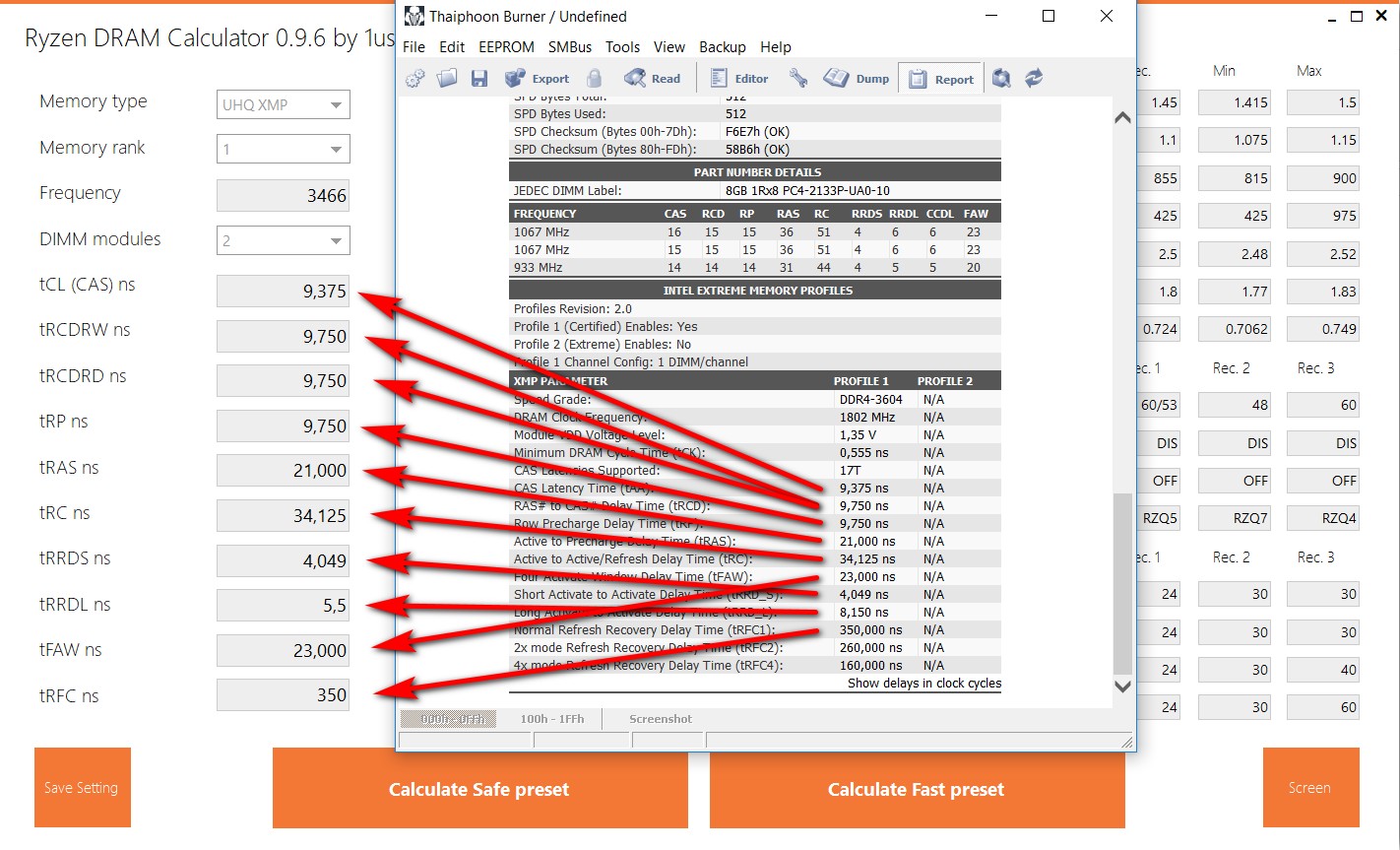
Task: Click the Export toolbar button
Action: pos(537,79)
